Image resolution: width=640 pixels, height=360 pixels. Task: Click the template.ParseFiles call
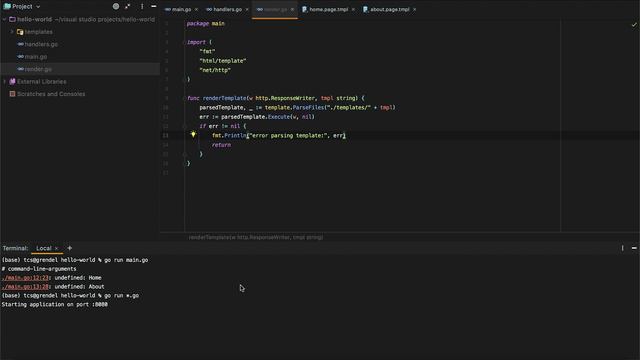click(294, 107)
